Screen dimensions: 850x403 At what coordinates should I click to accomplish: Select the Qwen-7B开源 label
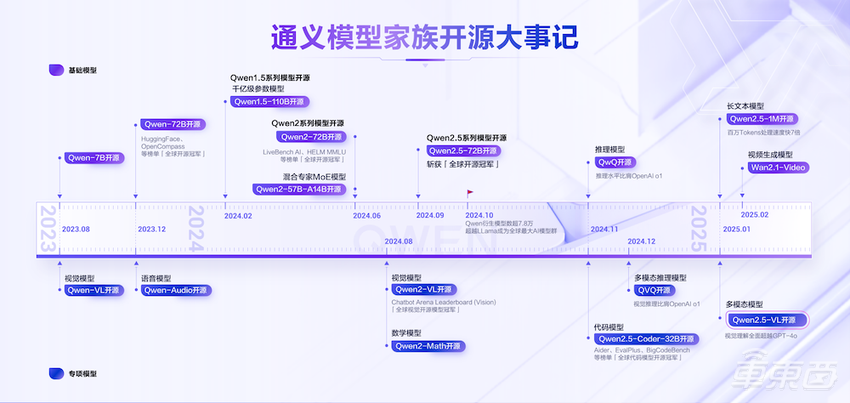point(93,157)
